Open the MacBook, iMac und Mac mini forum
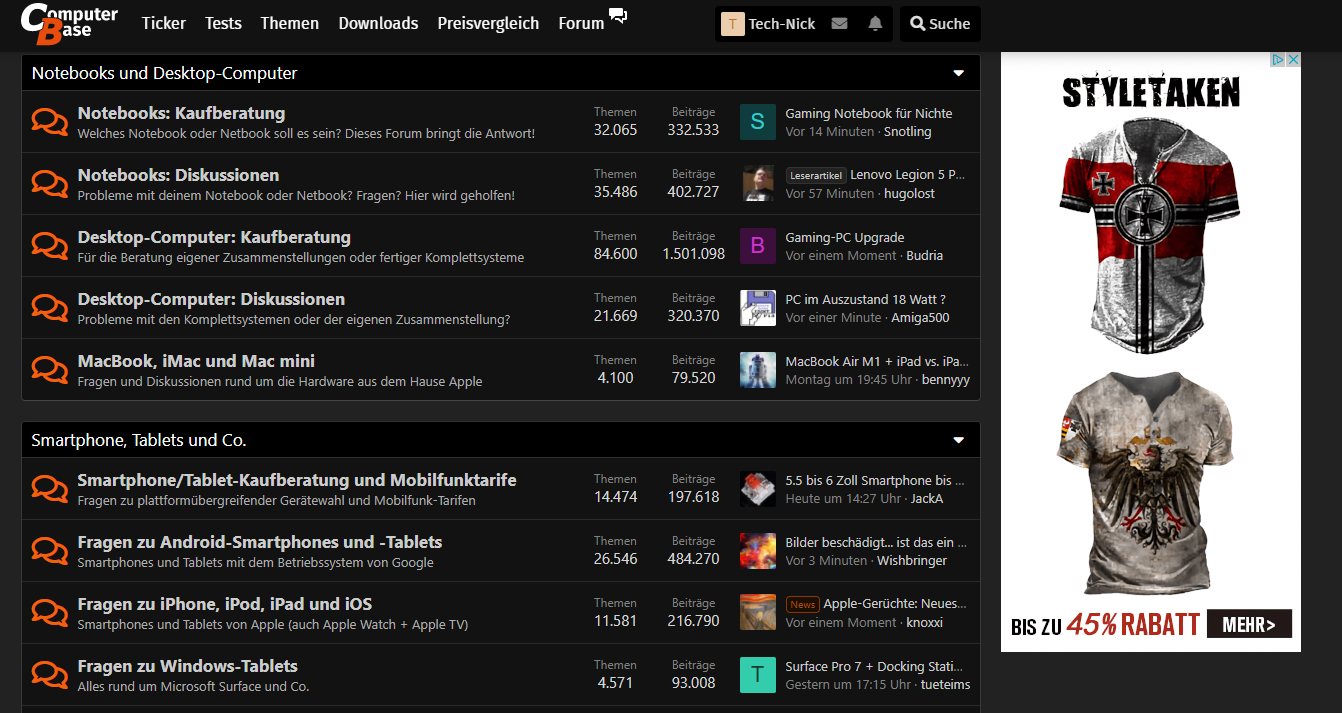This screenshot has width=1342, height=713. 196,361
